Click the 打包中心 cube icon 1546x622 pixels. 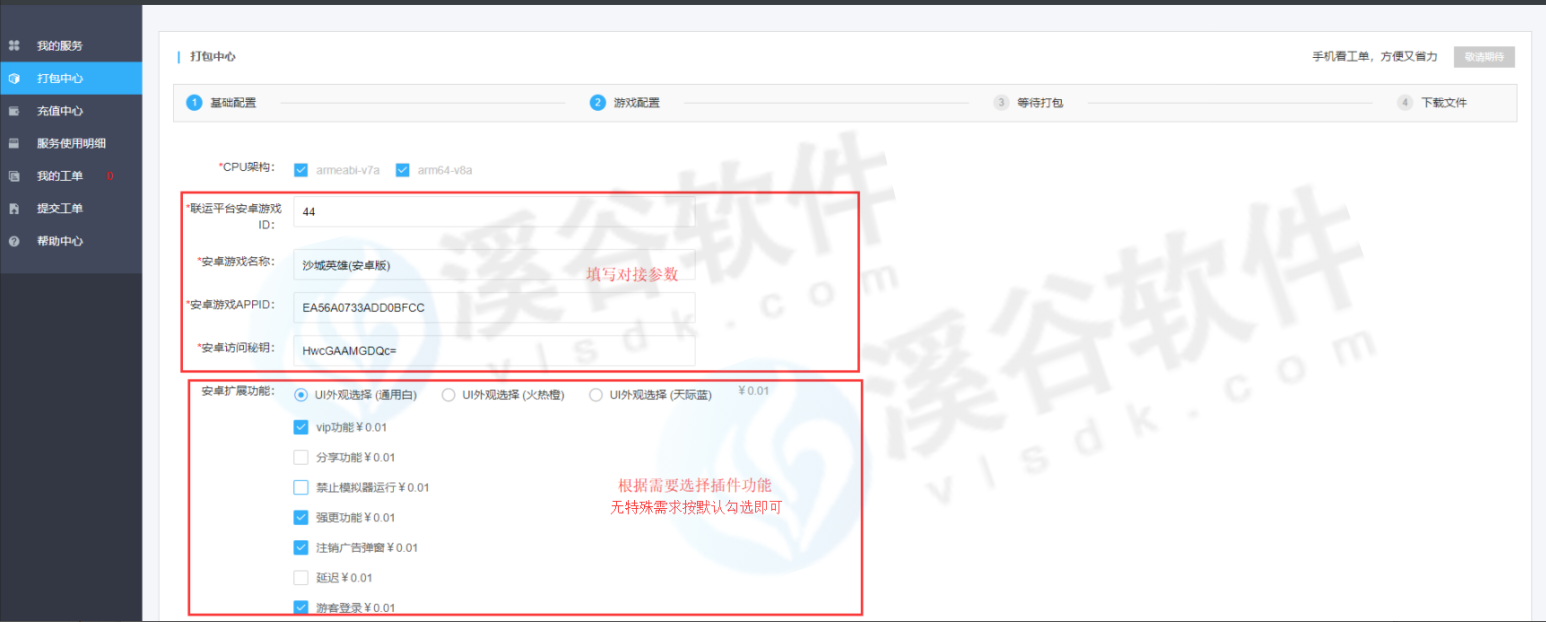(14, 78)
